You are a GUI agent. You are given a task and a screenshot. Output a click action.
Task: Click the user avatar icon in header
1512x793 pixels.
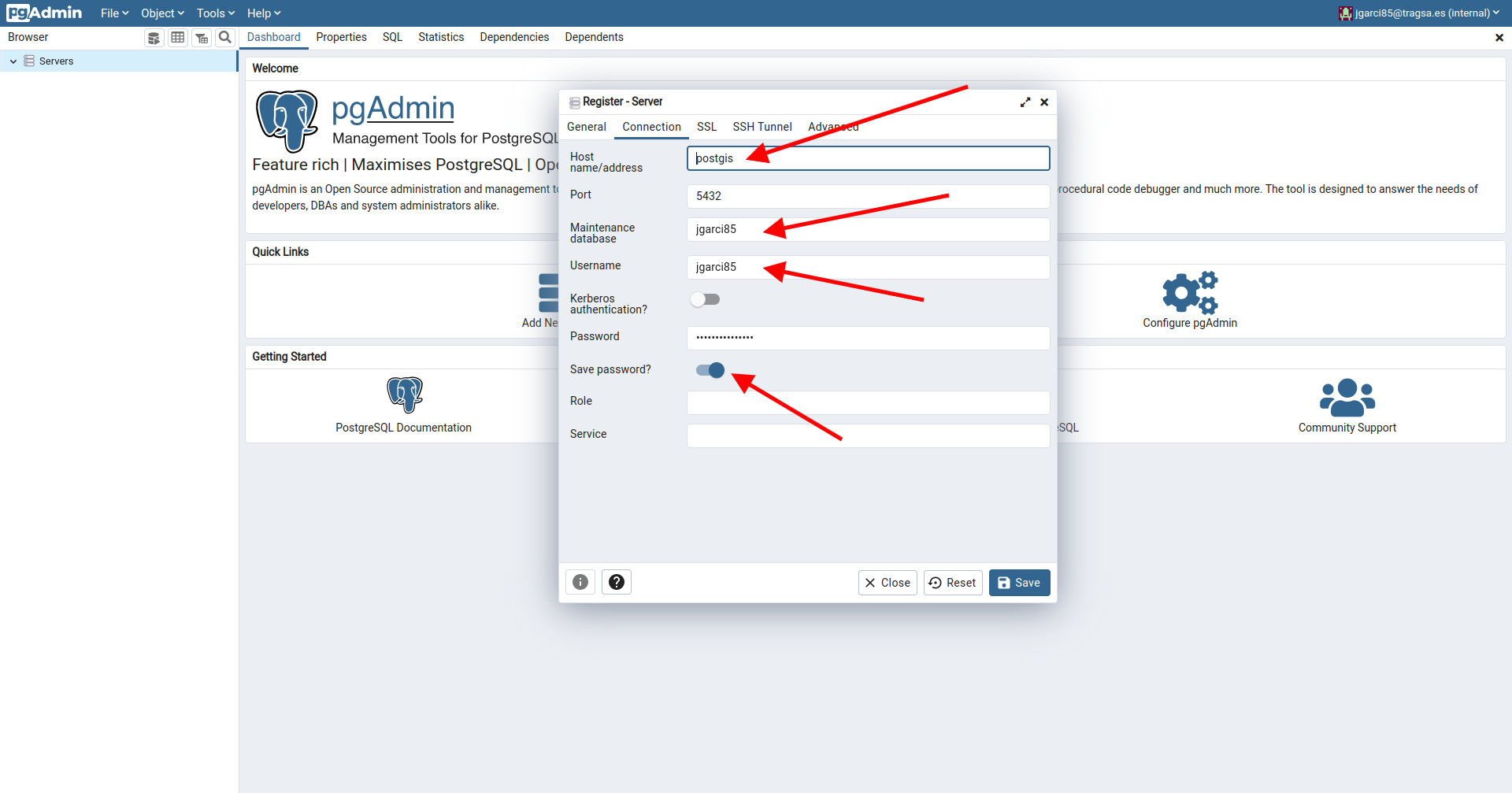(1345, 13)
